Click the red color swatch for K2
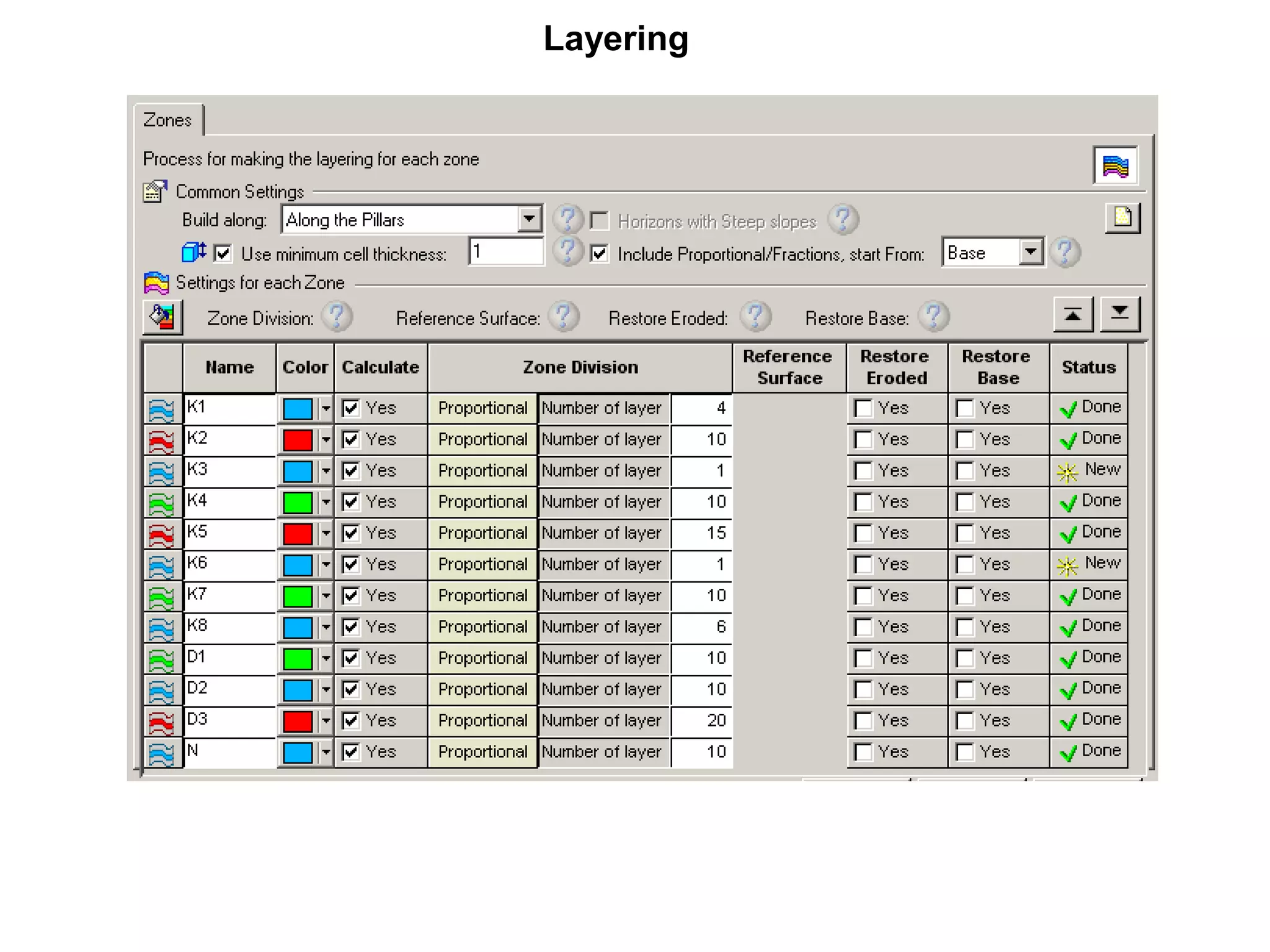Viewport: 1270px width, 952px height. (298, 440)
